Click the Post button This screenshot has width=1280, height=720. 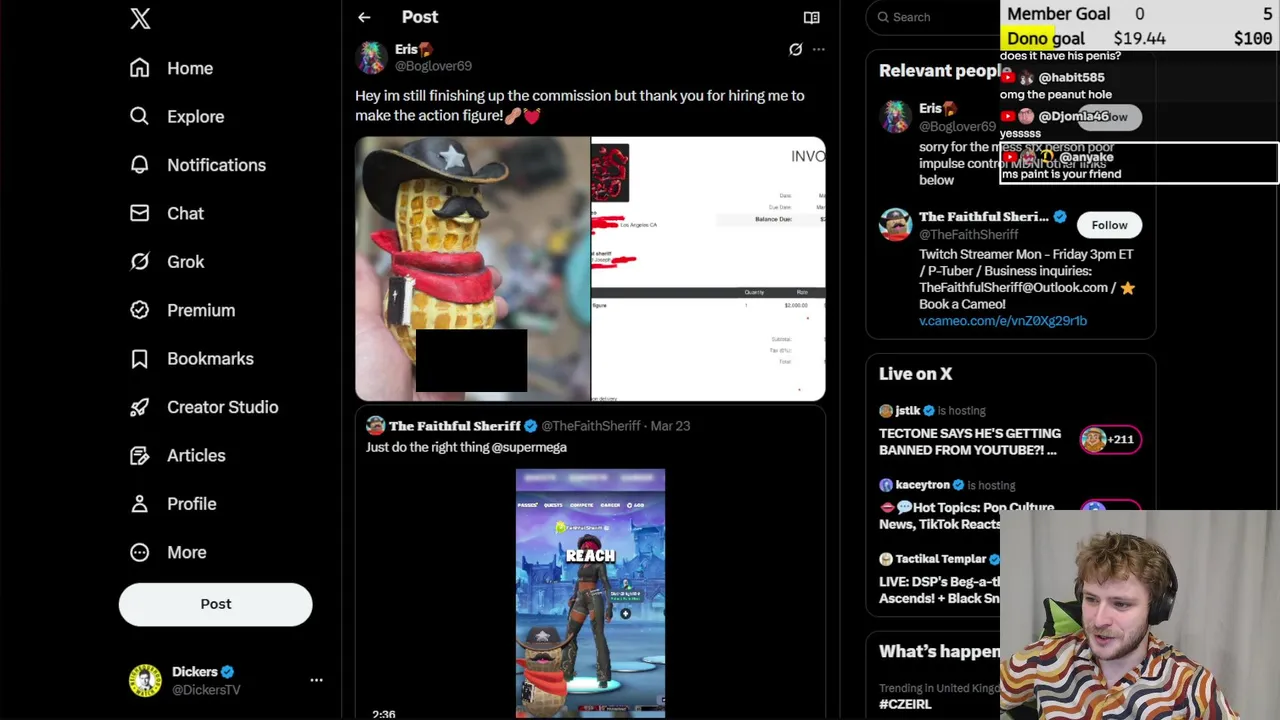click(x=216, y=604)
